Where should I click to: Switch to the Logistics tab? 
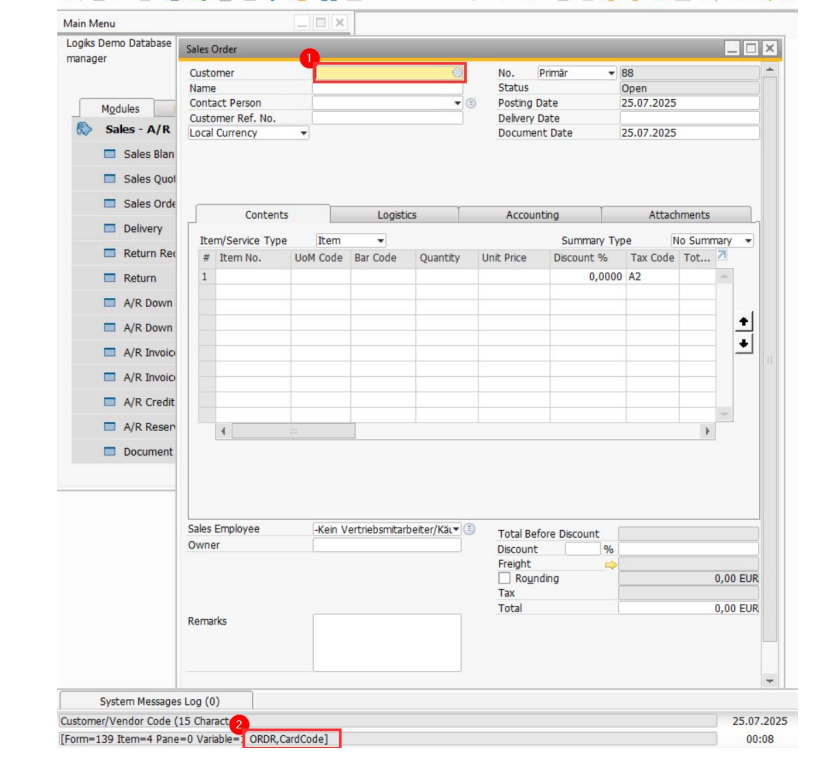[396, 215]
